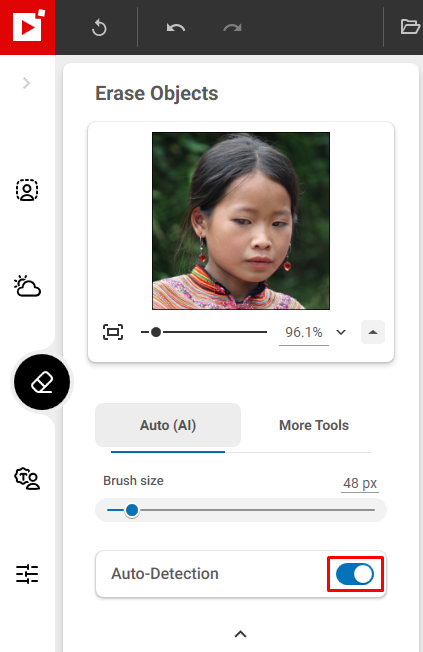
Task: Click the red app logo icon
Action: [27, 27]
